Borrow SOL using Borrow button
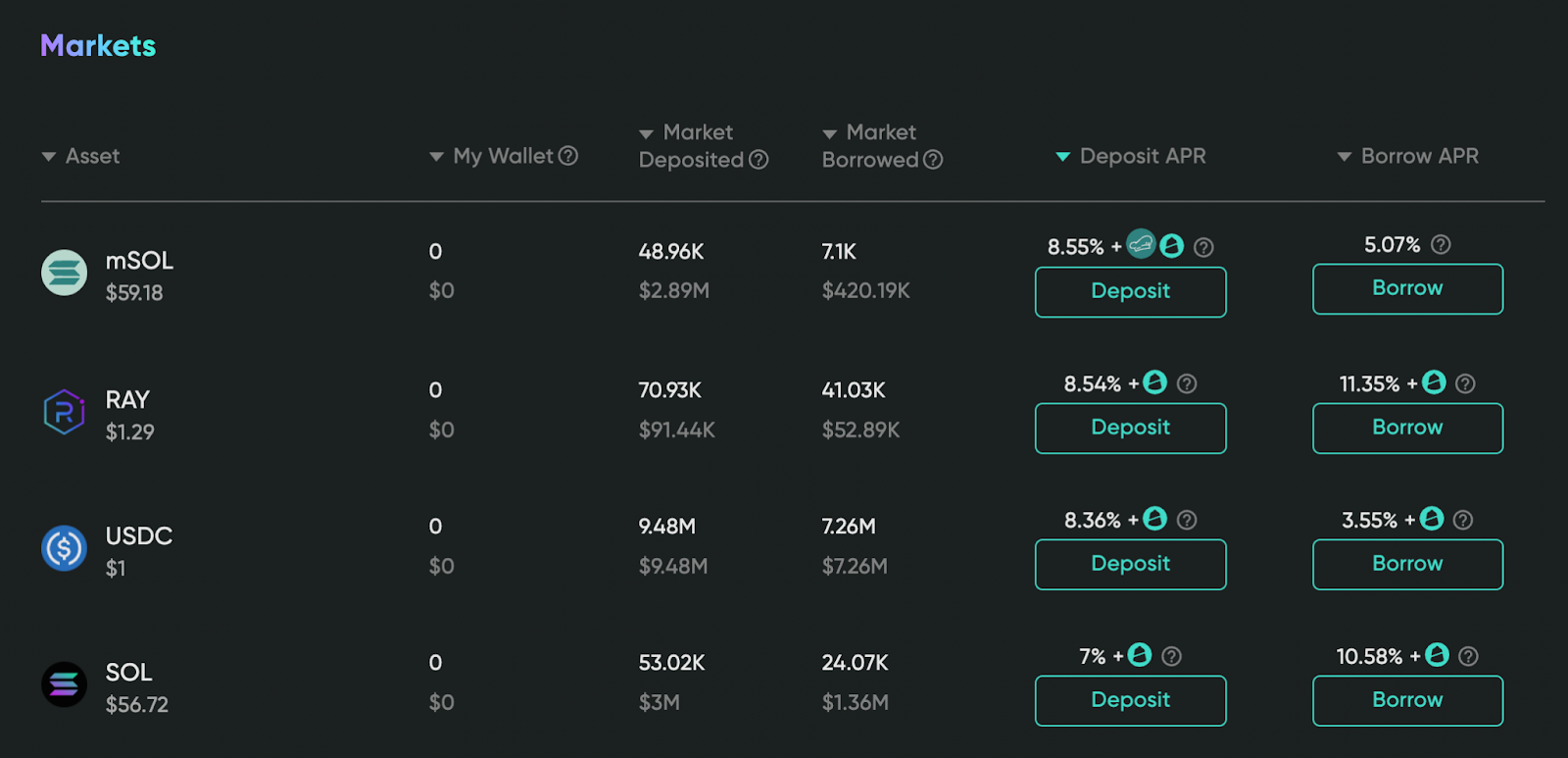Image resolution: width=1568 pixels, height=758 pixels. click(x=1407, y=700)
